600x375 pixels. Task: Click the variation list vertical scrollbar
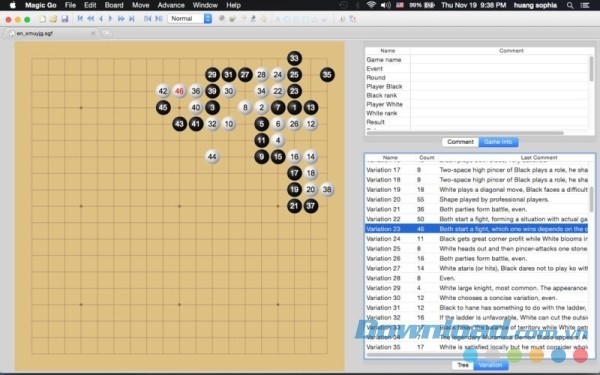click(592, 199)
